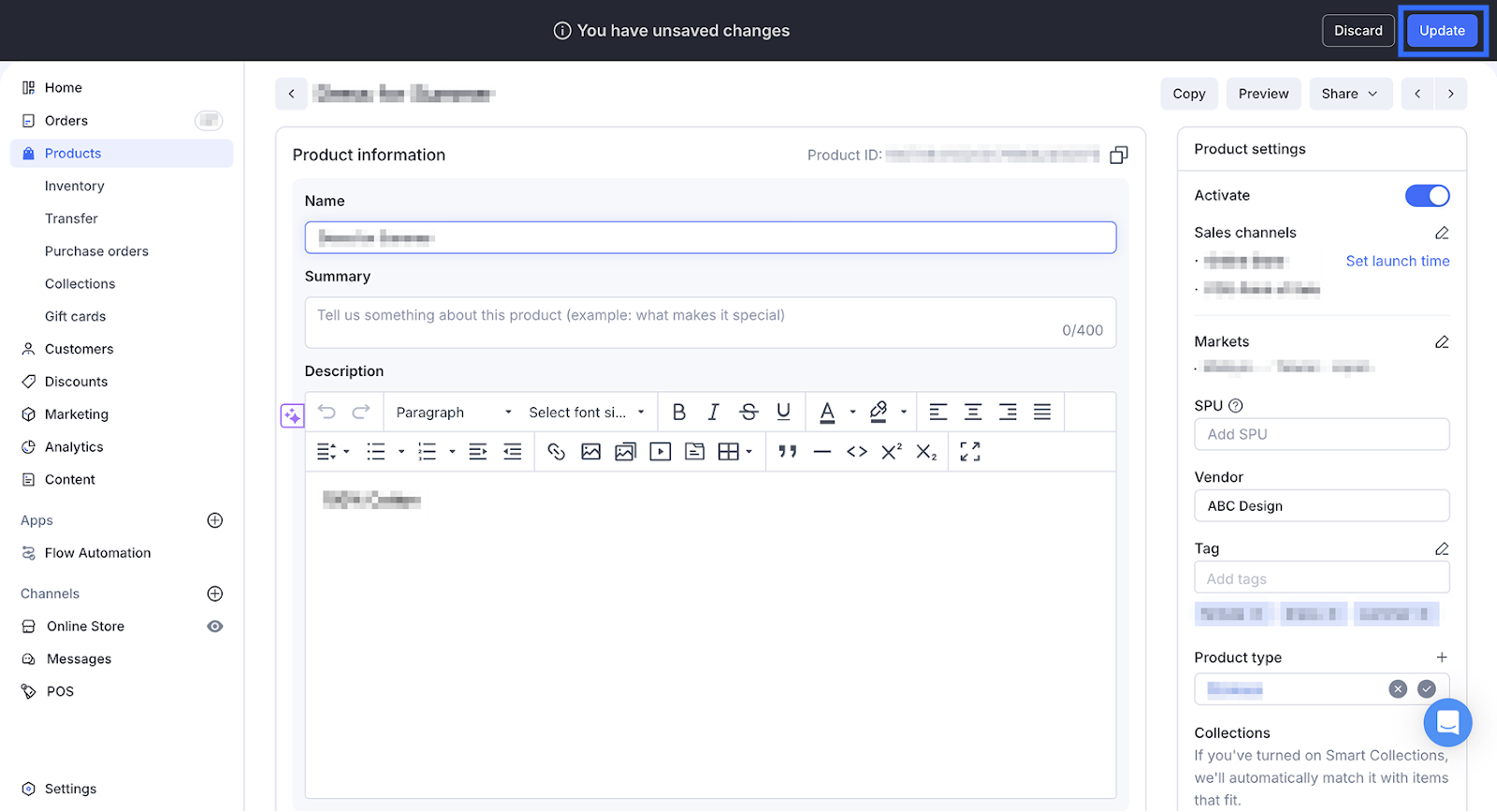Go to Analytics section

point(74,447)
